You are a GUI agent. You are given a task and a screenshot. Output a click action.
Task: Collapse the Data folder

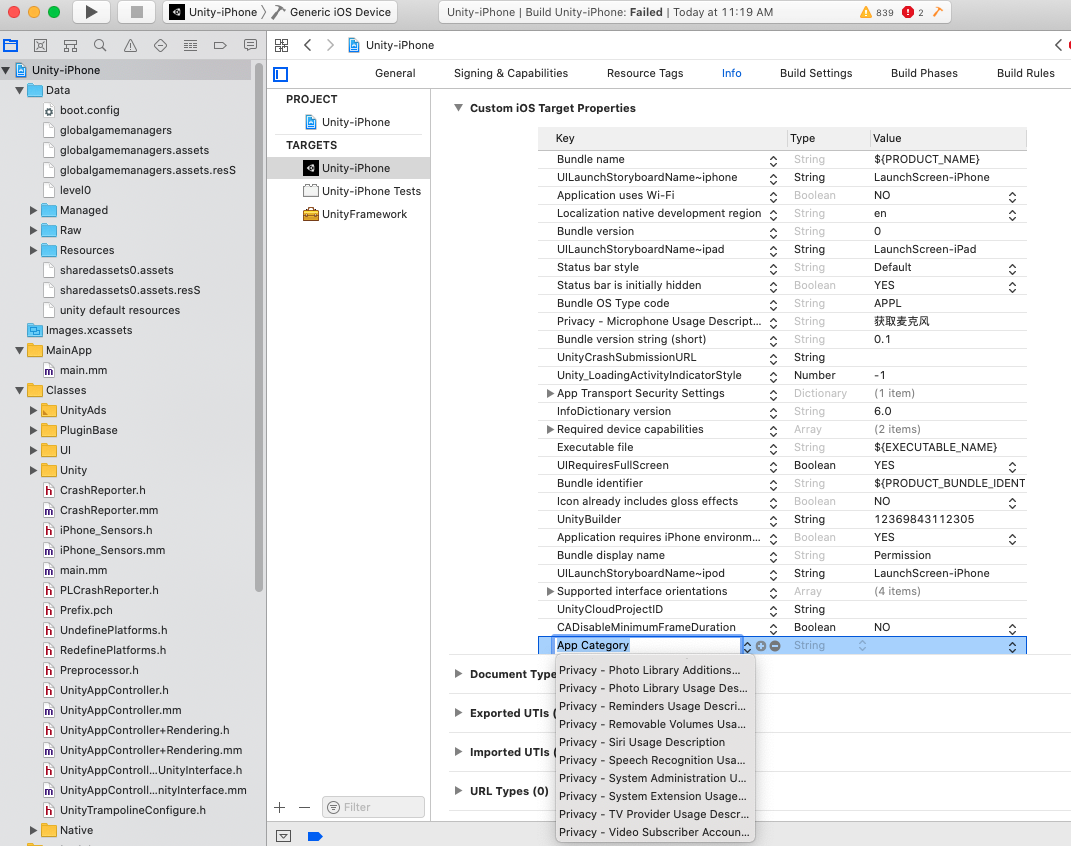coord(19,90)
